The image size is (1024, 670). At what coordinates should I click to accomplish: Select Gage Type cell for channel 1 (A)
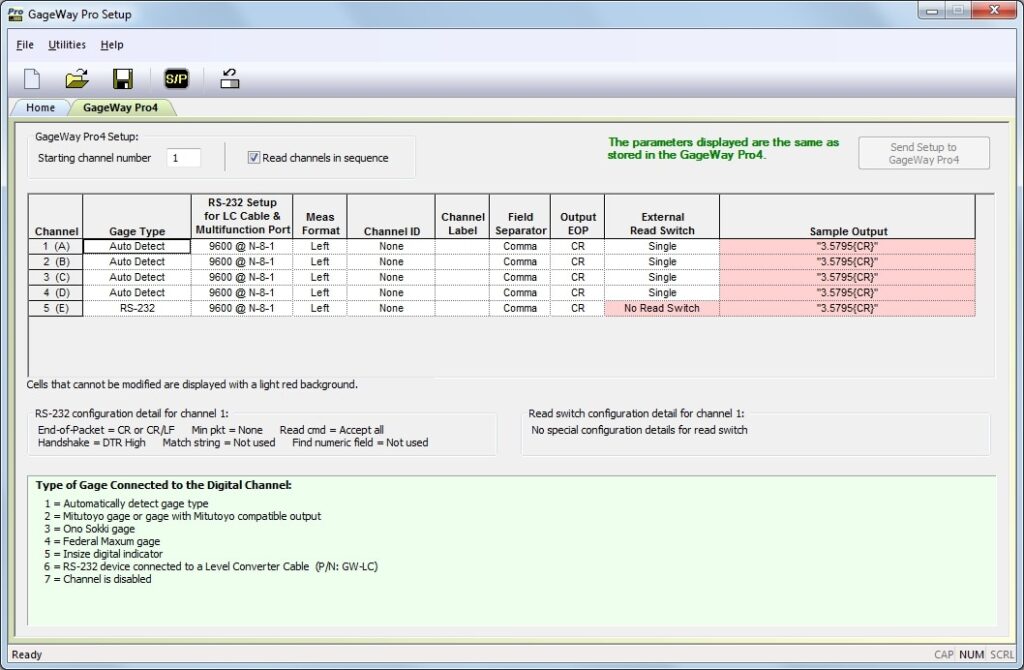tap(137, 246)
